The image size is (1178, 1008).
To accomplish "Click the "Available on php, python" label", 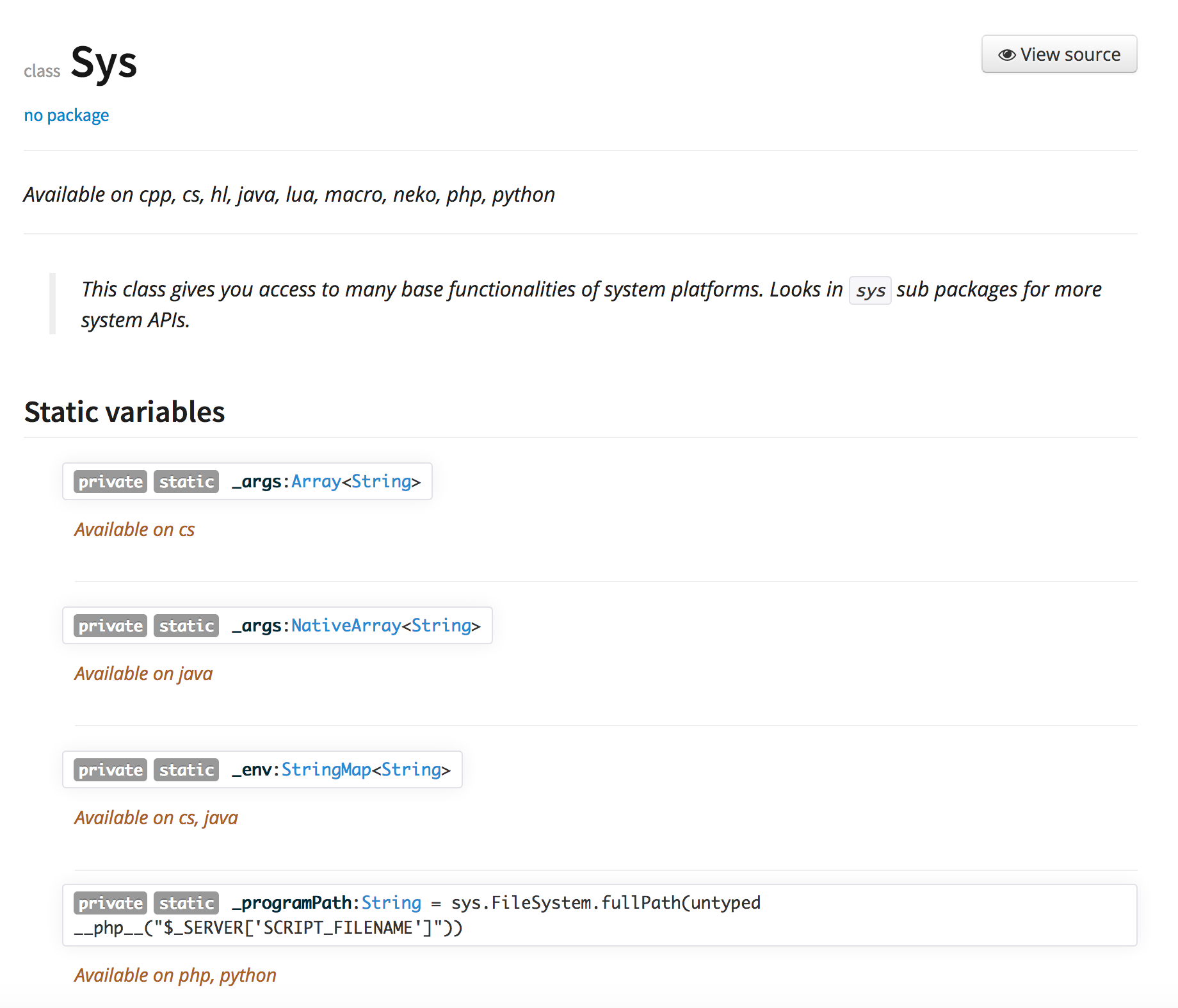I will point(175,974).
